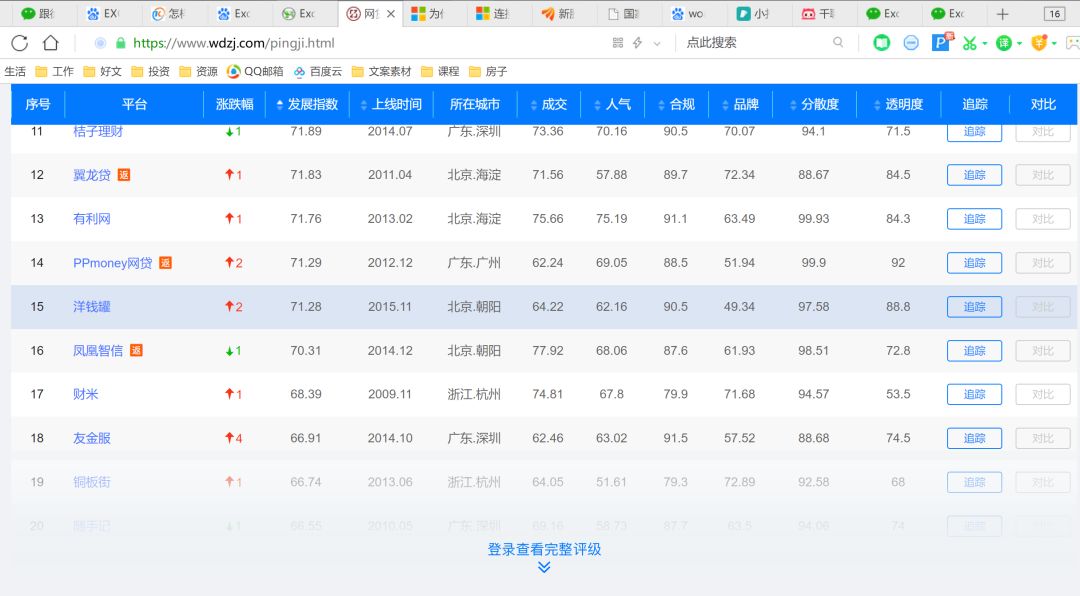This screenshot has width=1080, height=596.
Task: Open the 财米 platform link
Action: (x=85, y=394)
